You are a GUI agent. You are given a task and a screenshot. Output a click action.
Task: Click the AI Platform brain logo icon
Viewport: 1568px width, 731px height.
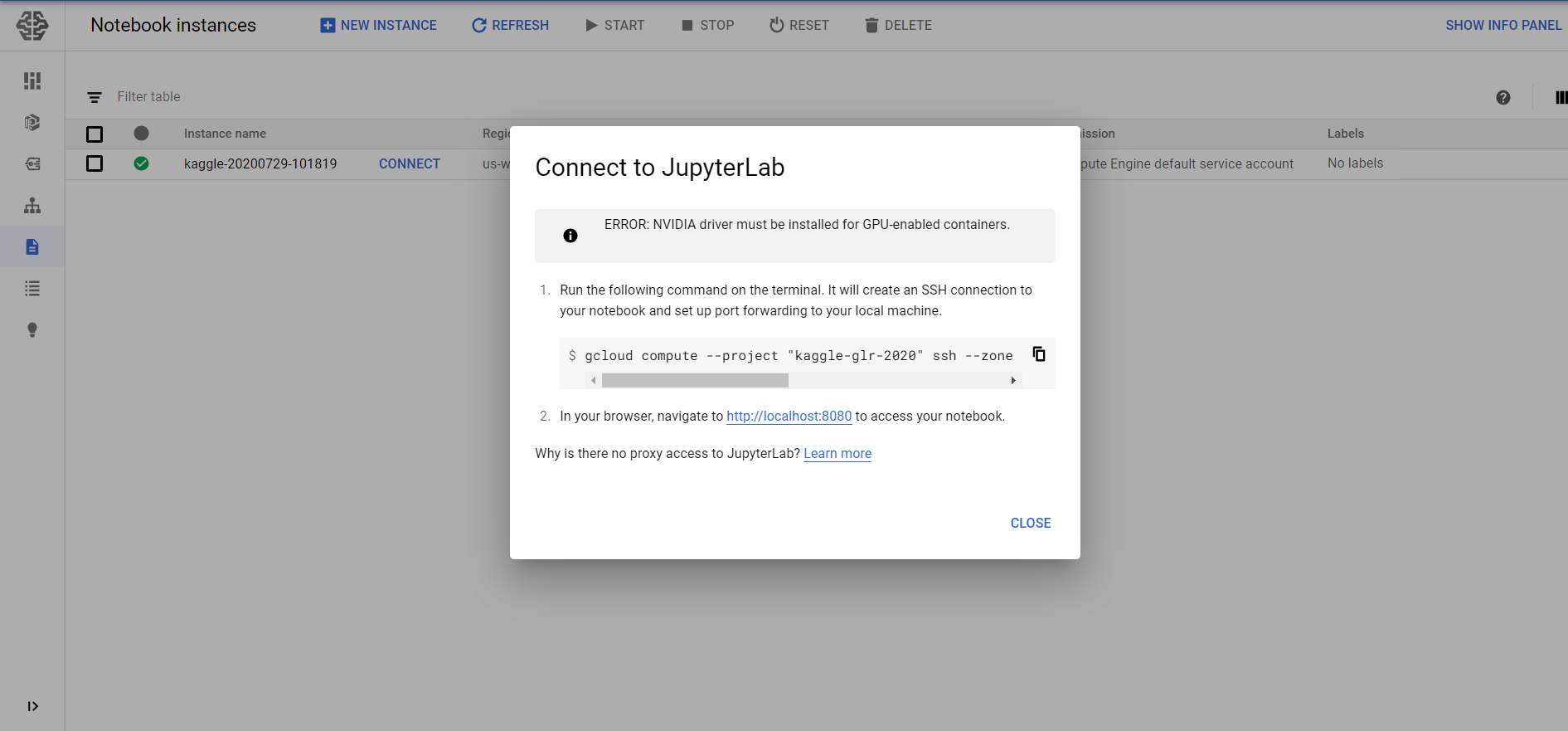(x=32, y=26)
